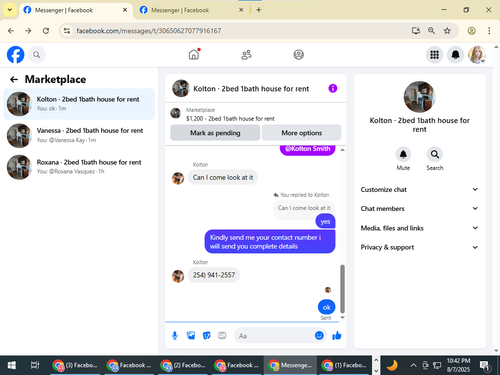This screenshot has width=500, height=375.
Task: Go to the Home feed icon
Action: point(194,54)
